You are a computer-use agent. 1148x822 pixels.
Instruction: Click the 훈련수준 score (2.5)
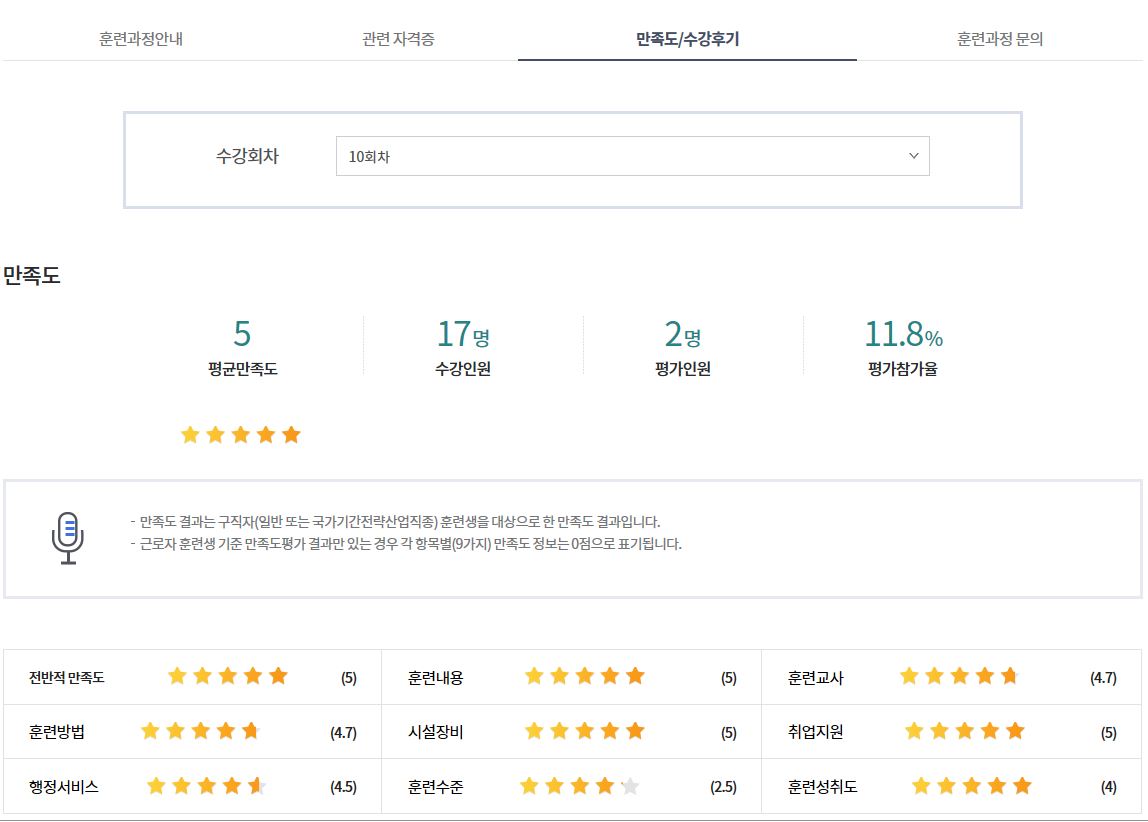click(723, 787)
